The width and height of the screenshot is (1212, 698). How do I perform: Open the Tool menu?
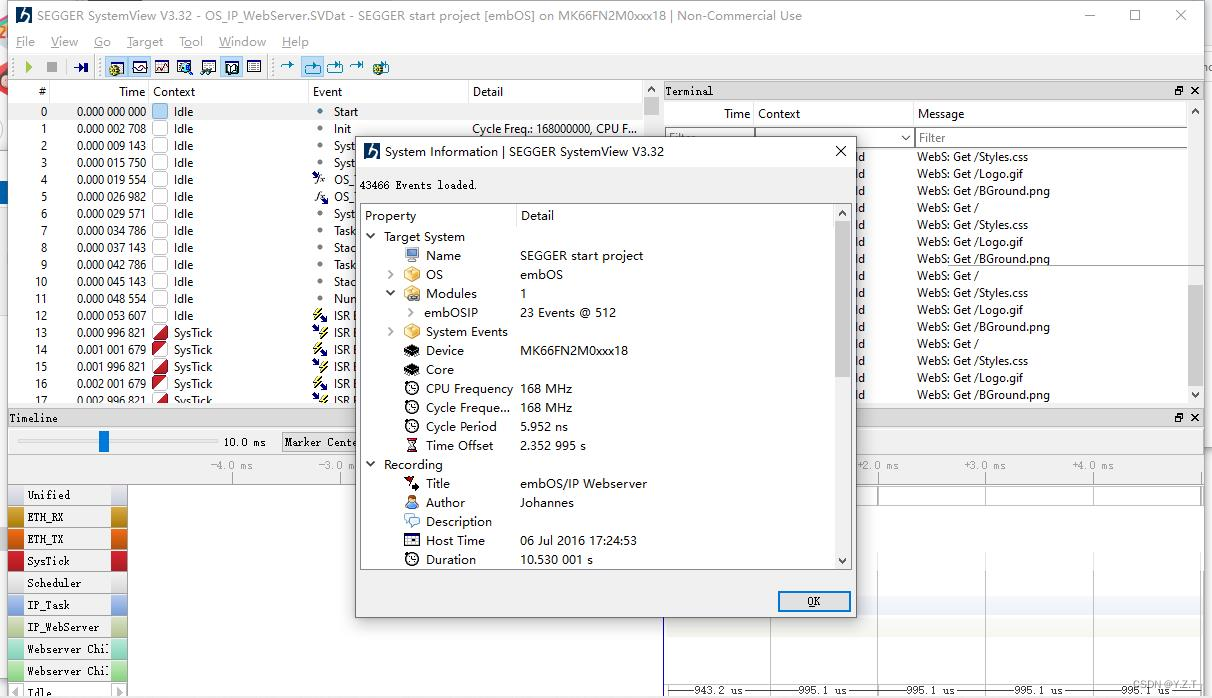pyautogui.click(x=191, y=42)
